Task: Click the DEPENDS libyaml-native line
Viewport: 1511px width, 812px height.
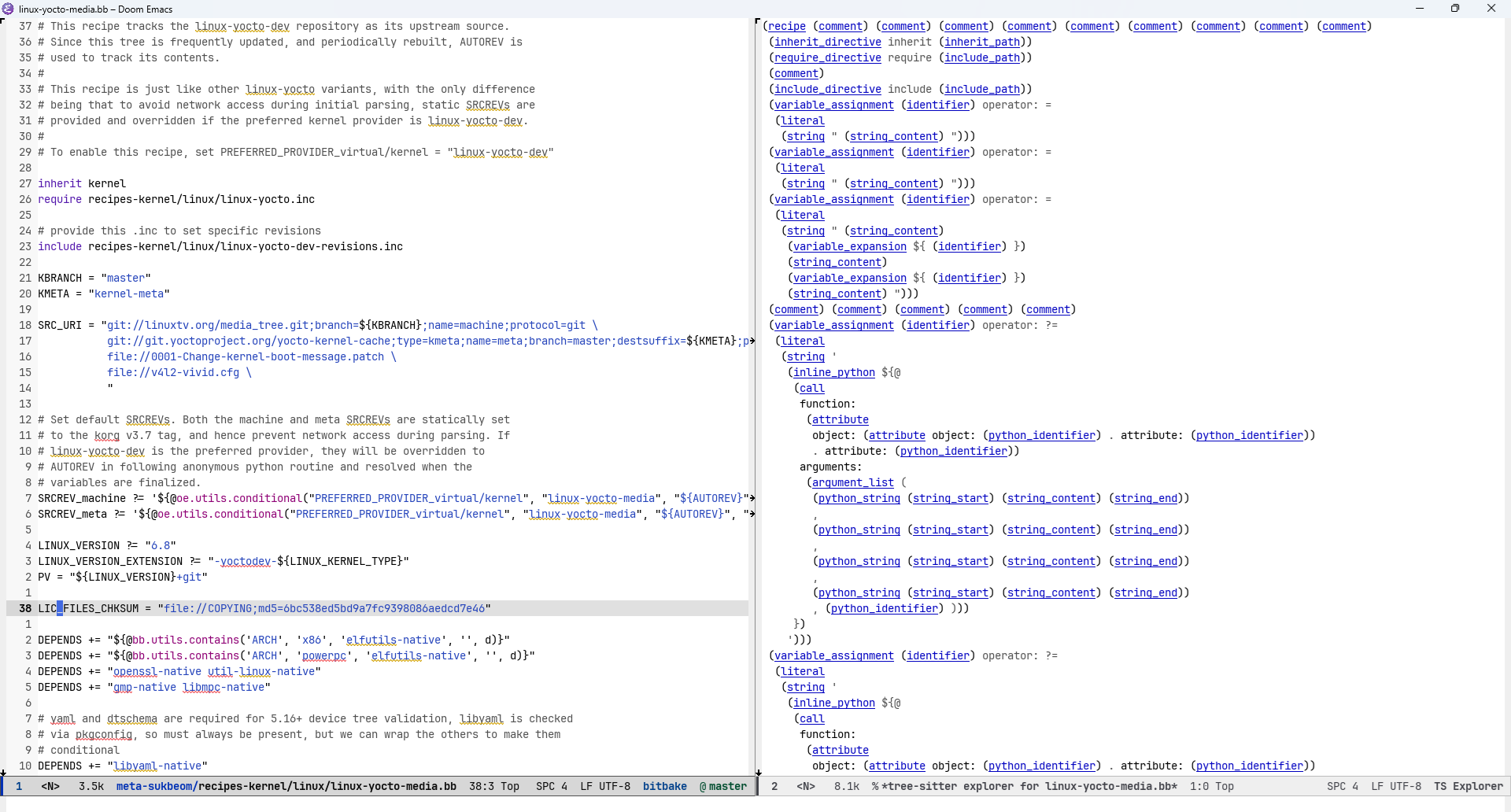Action: pos(123,766)
